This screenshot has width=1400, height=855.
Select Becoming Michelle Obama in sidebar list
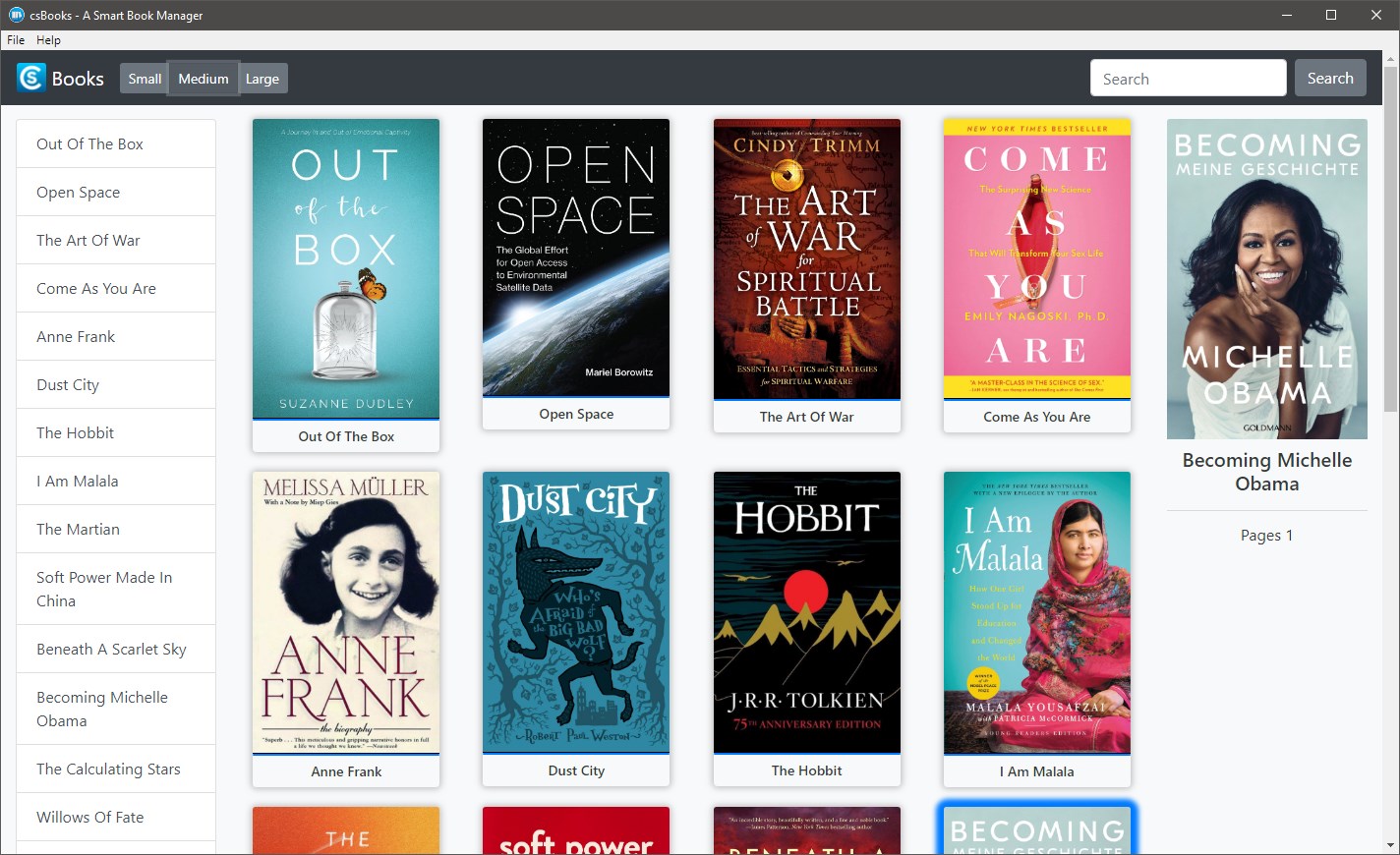pos(116,709)
